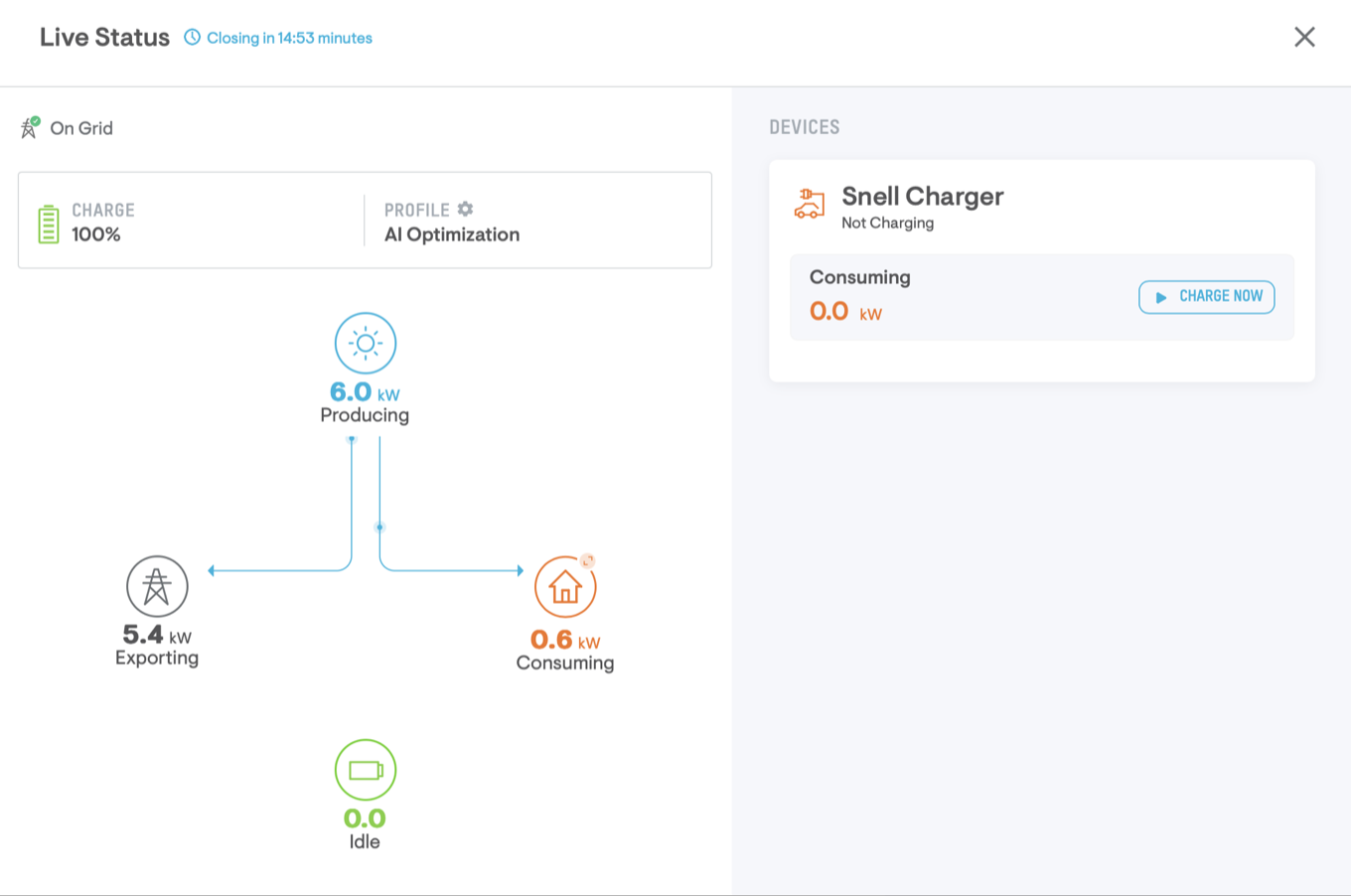Click the solar sun Producing icon
This screenshot has height=896, width=1351.
point(365,344)
